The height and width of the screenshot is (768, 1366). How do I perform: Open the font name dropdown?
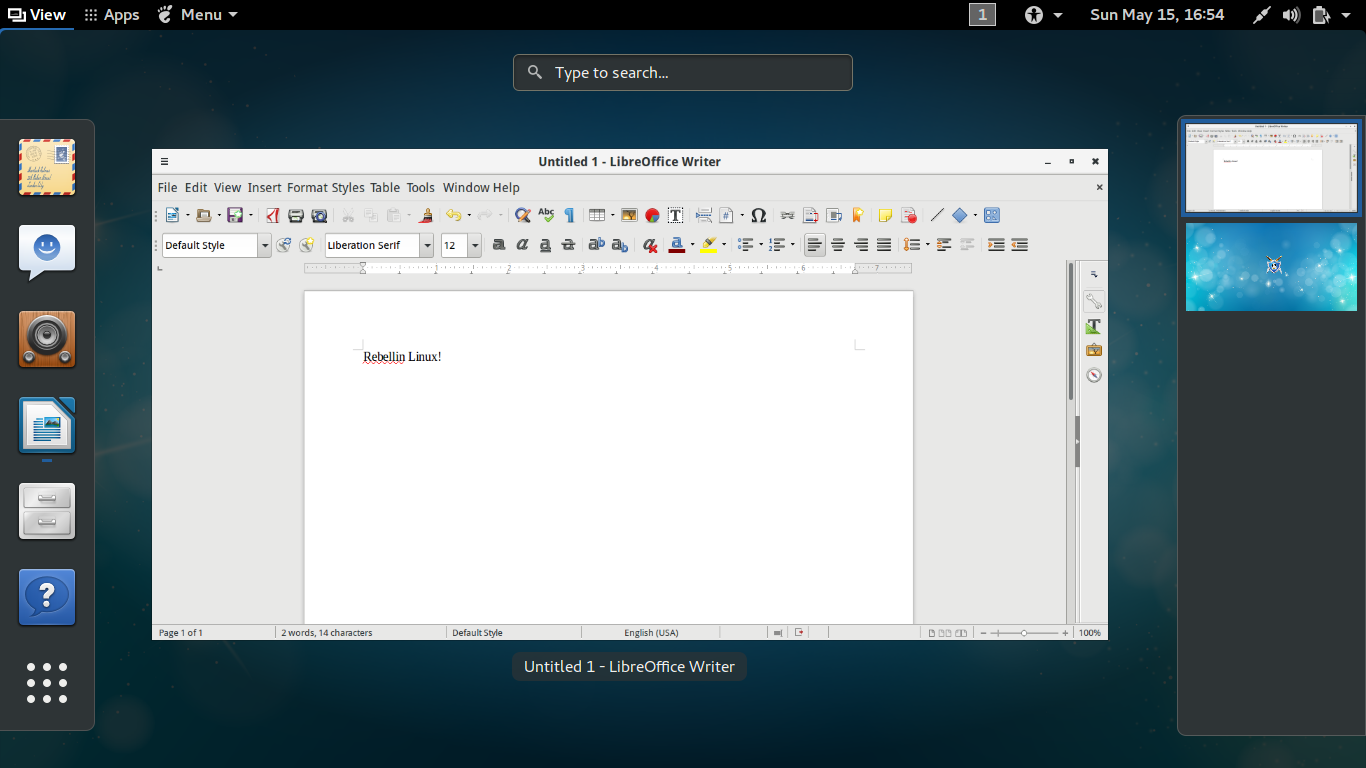click(427, 245)
